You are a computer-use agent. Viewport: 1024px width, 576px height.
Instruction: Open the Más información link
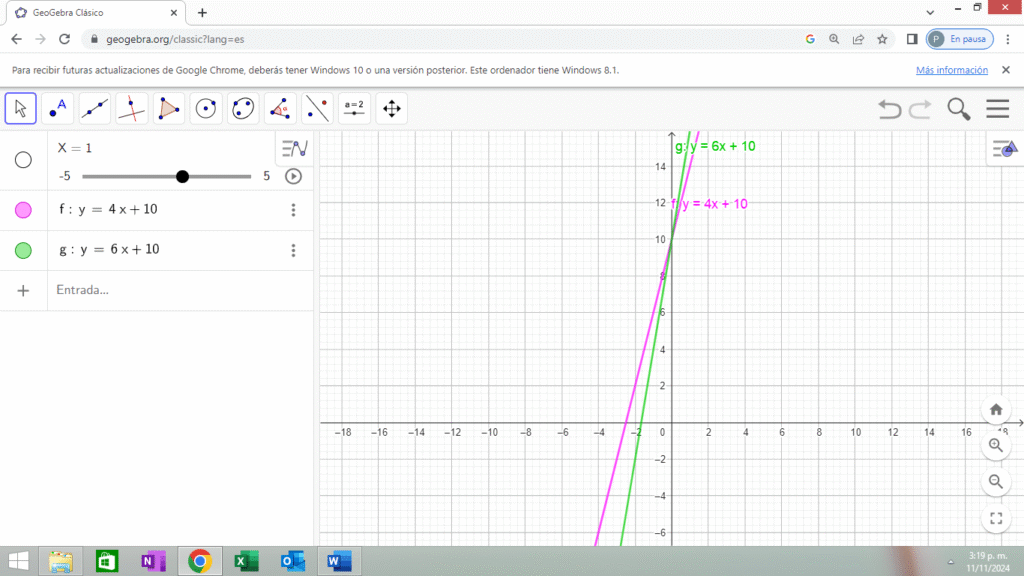coord(951,70)
